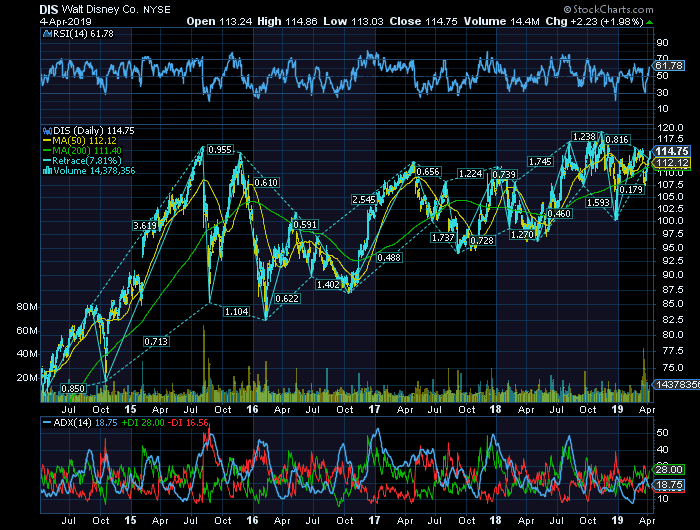This screenshot has width=700, height=530.
Task: Click the 0.816 retracement label
Action: pyautogui.click(x=617, y=139)
